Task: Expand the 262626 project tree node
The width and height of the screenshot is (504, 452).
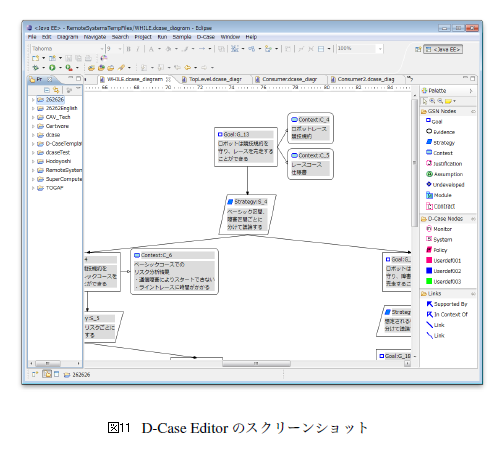Action: (x=33, y=100)
